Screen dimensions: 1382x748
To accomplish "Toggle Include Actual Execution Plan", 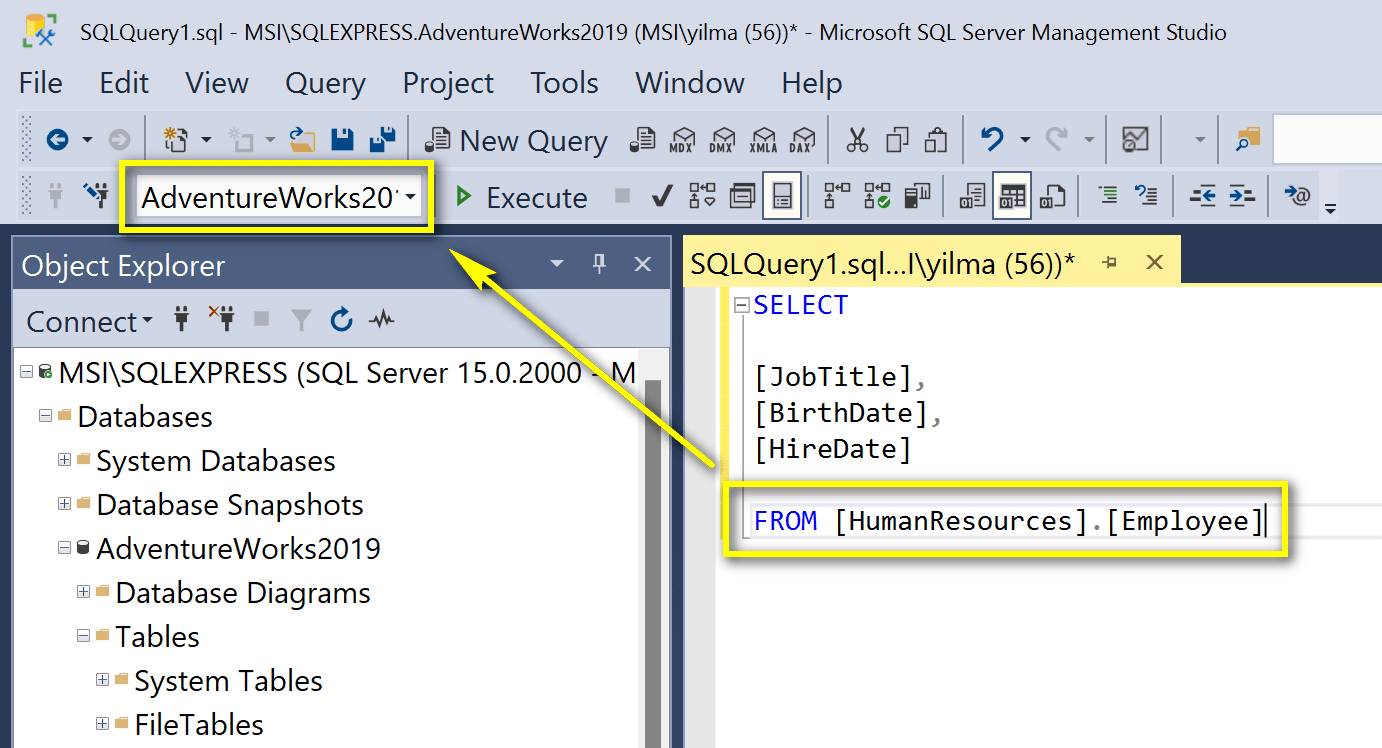I will pos(837,196).
